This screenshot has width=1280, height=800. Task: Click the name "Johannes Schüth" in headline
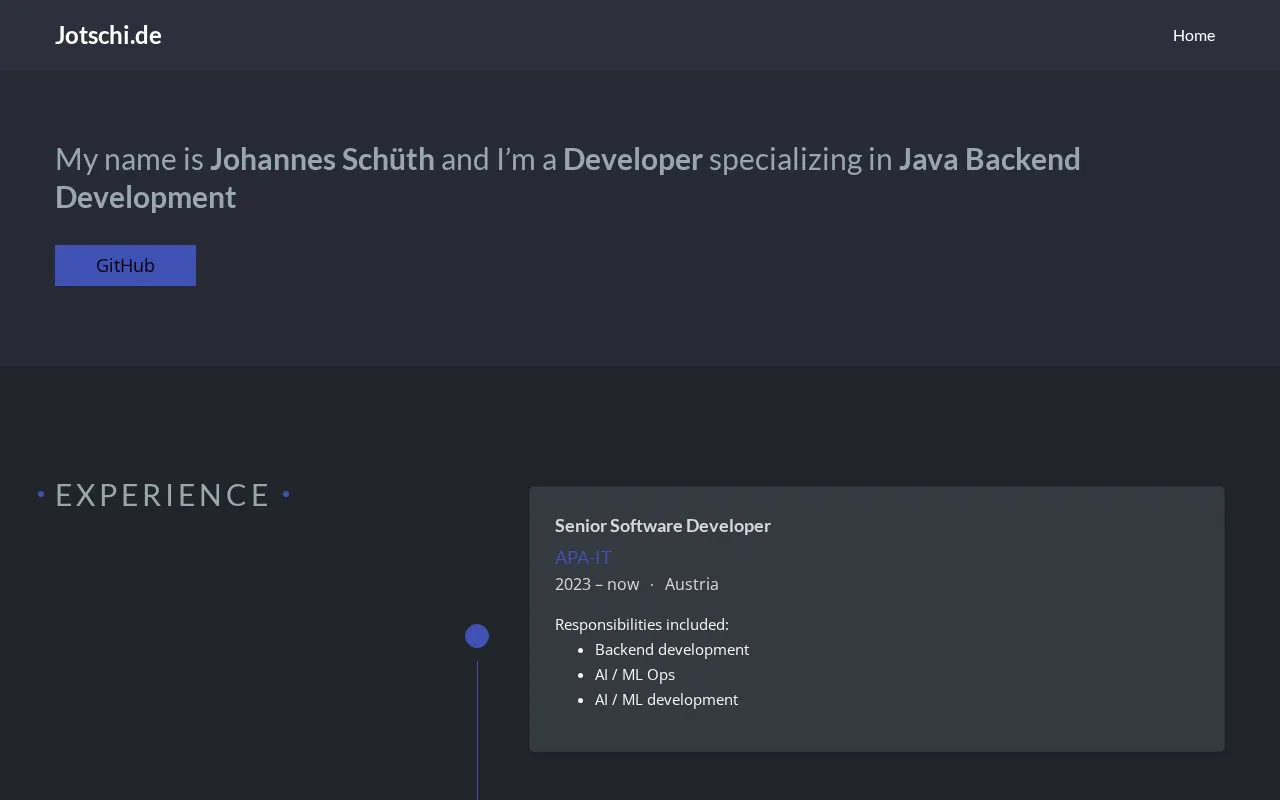(x=322, y=159)
